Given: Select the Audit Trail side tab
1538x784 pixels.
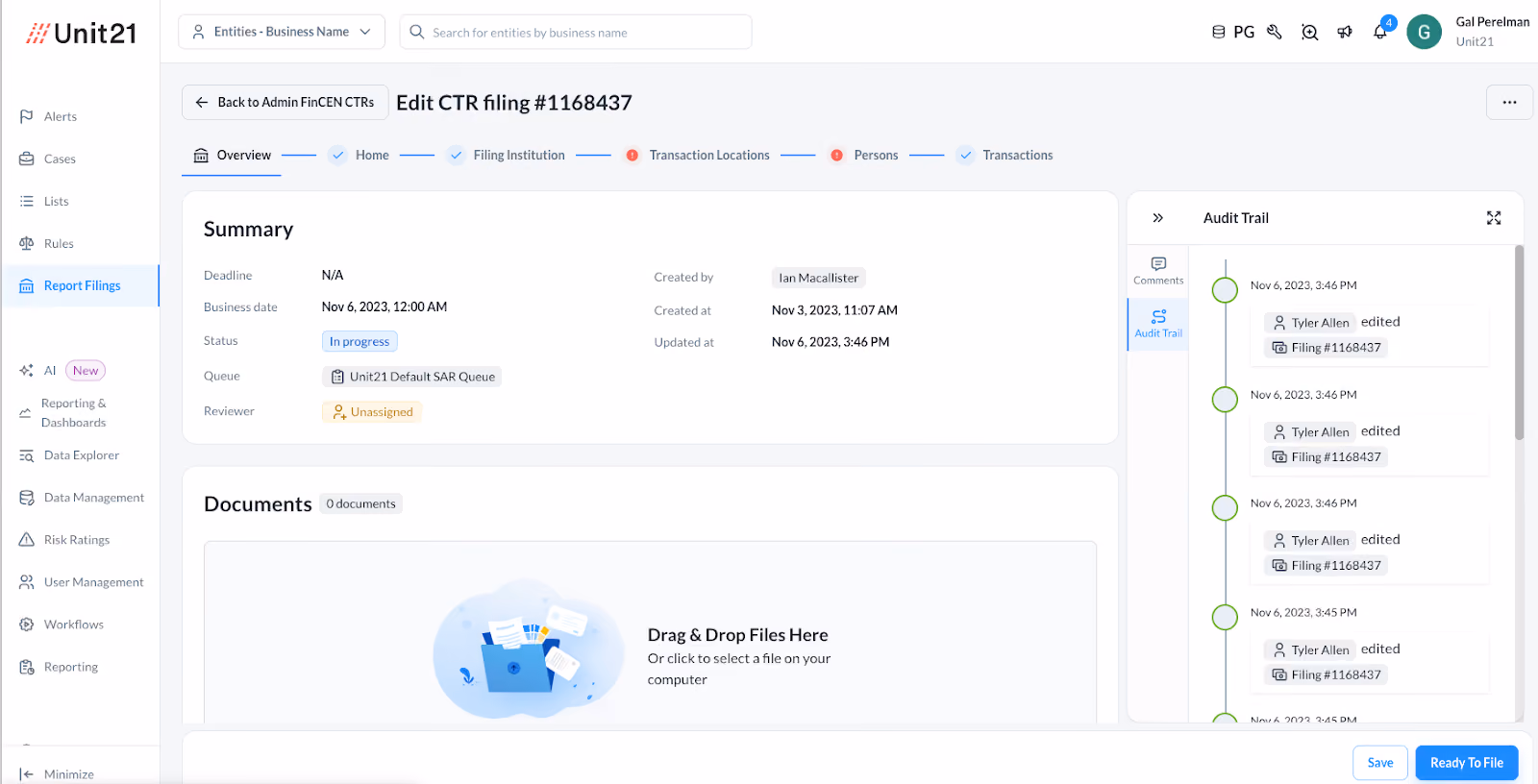Looking at the screenshot, I should click(1158, 324).
